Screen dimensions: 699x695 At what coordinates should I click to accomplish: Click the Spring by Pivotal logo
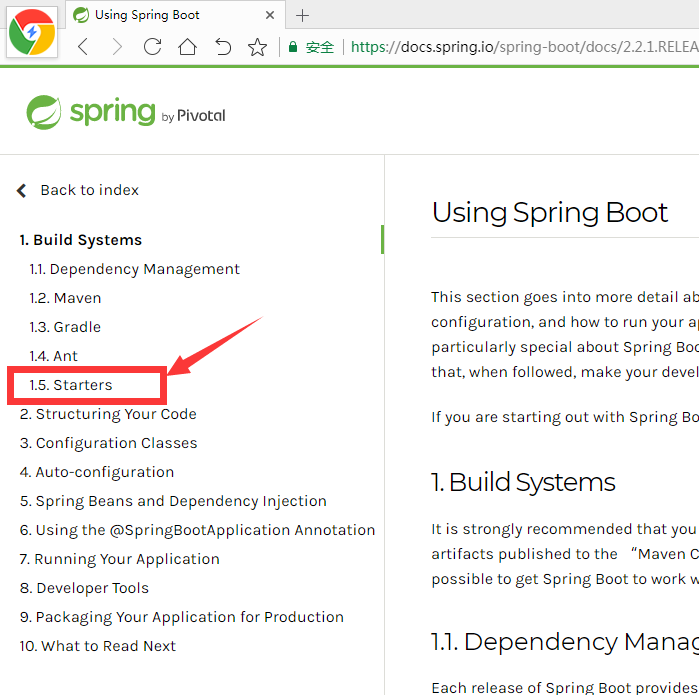(126, 112)
